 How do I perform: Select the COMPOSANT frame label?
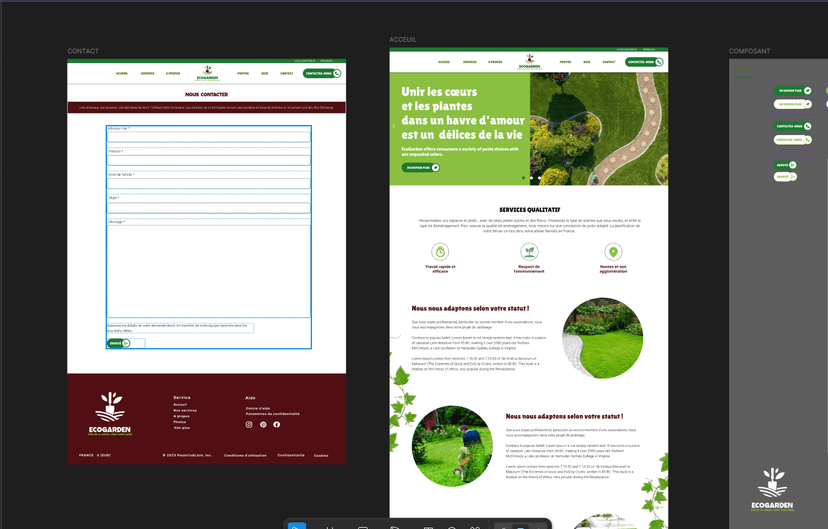(x=749, y=51)
